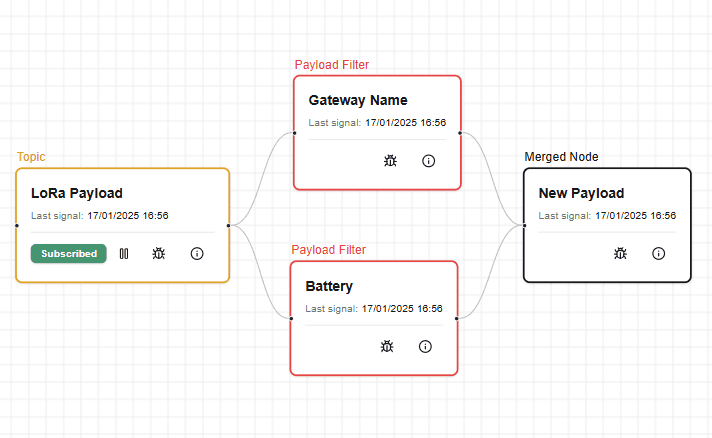Image resolution: width=712 pixels, height=438 pixels.
Task: Click the Merged Node label
Action: click(561, 157)
